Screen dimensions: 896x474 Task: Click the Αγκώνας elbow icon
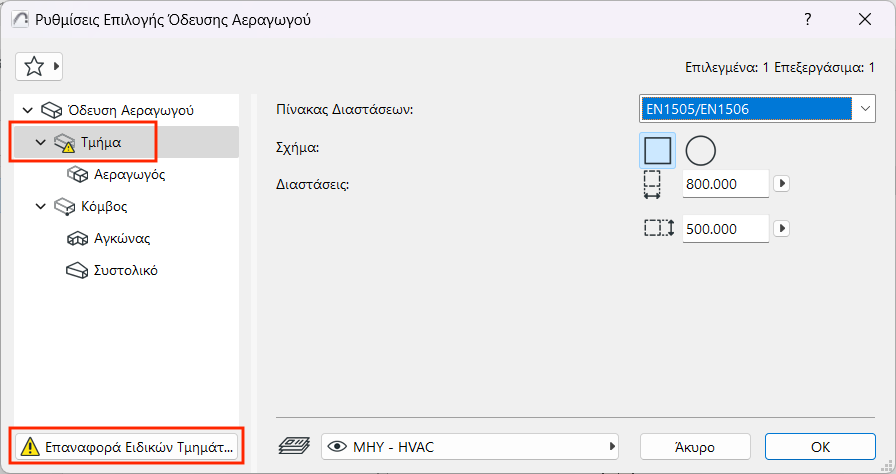click(x=78, y=238)
